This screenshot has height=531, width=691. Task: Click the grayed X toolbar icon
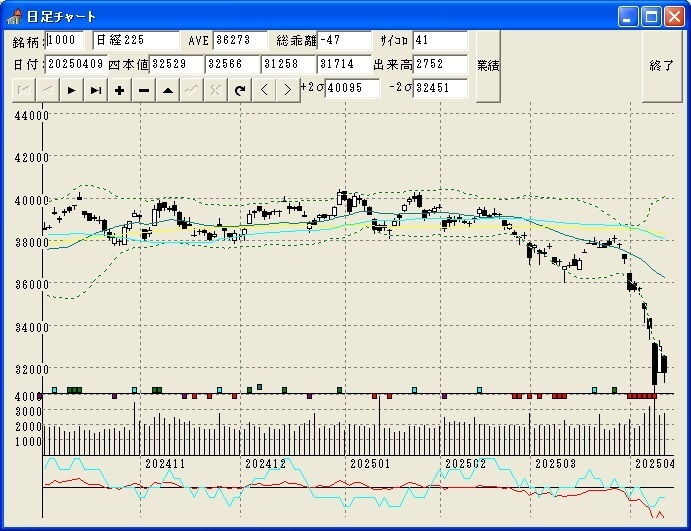click(215, 90)
